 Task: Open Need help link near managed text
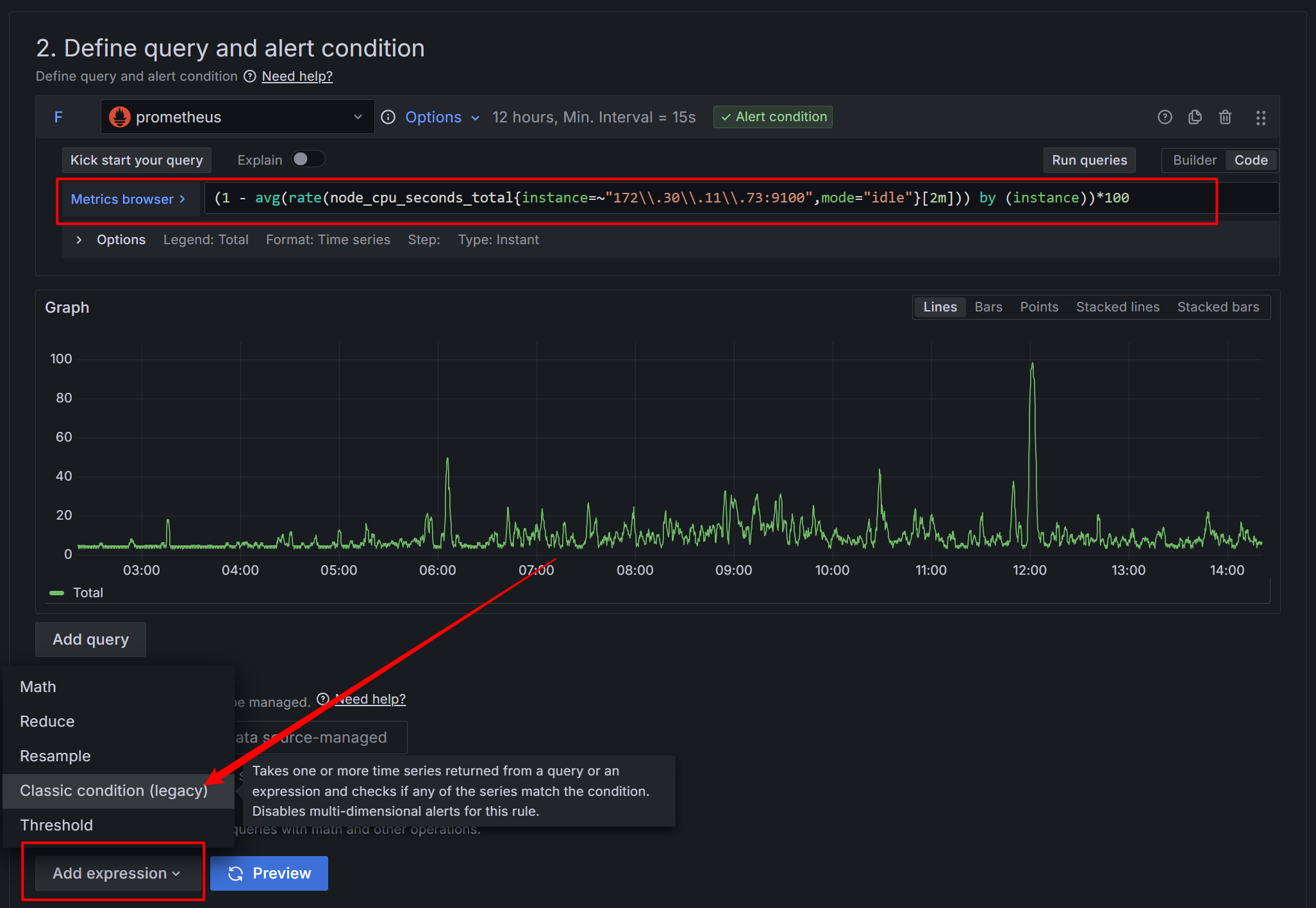(371, 699)
